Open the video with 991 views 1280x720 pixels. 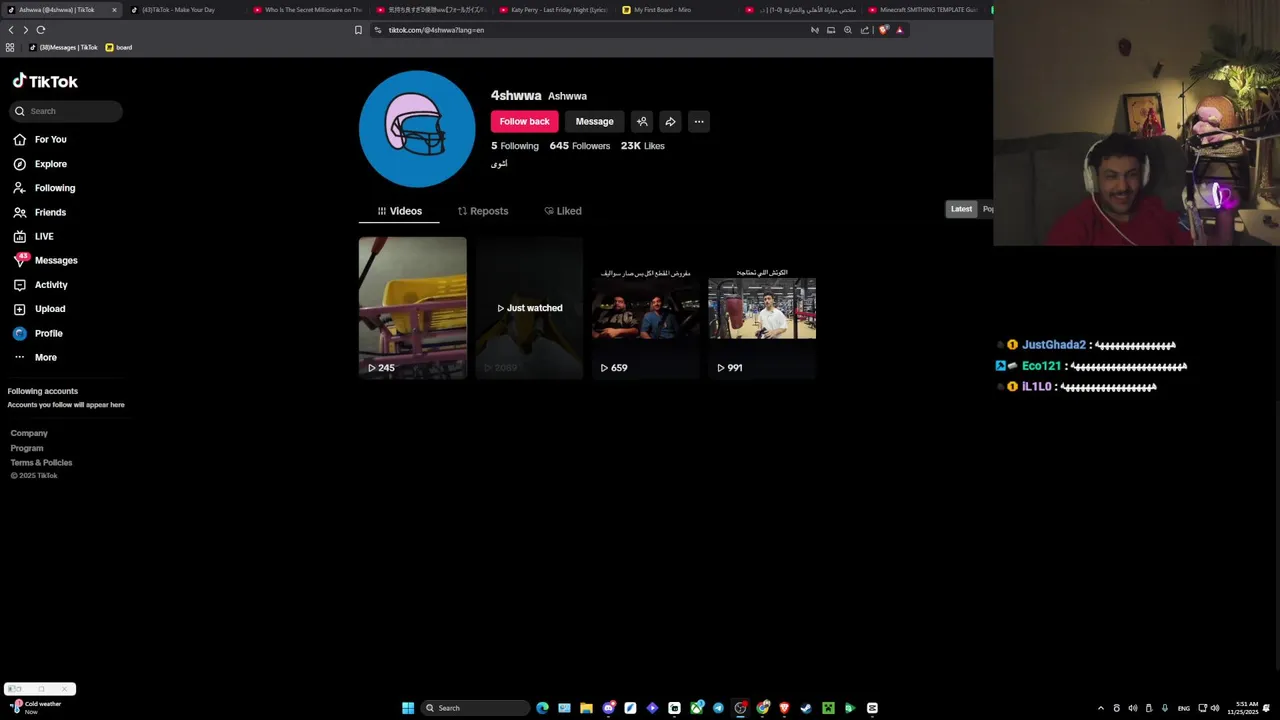pos(762,308)
